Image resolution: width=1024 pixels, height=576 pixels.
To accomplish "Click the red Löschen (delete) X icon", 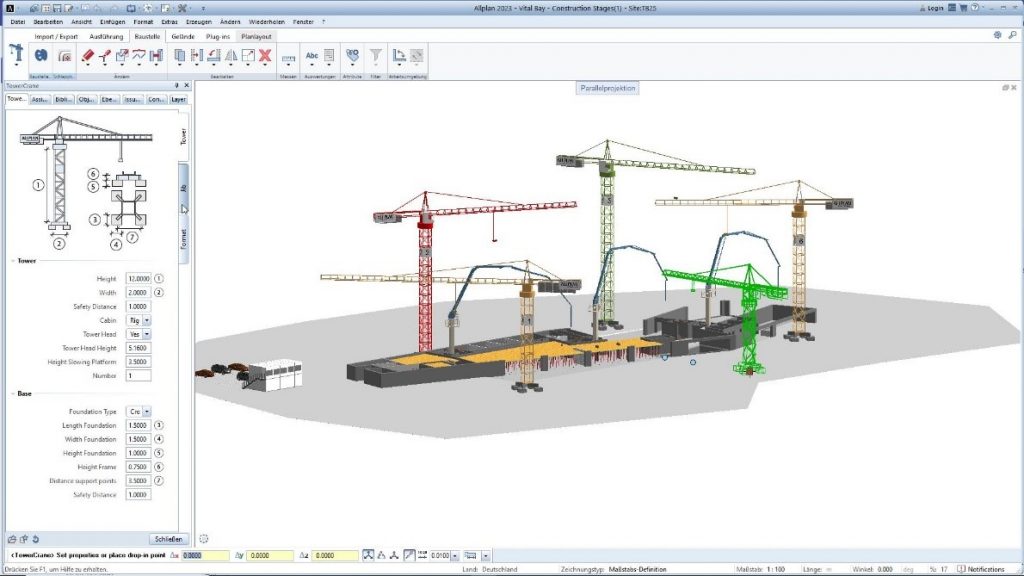I will click(x=264, y=57).
